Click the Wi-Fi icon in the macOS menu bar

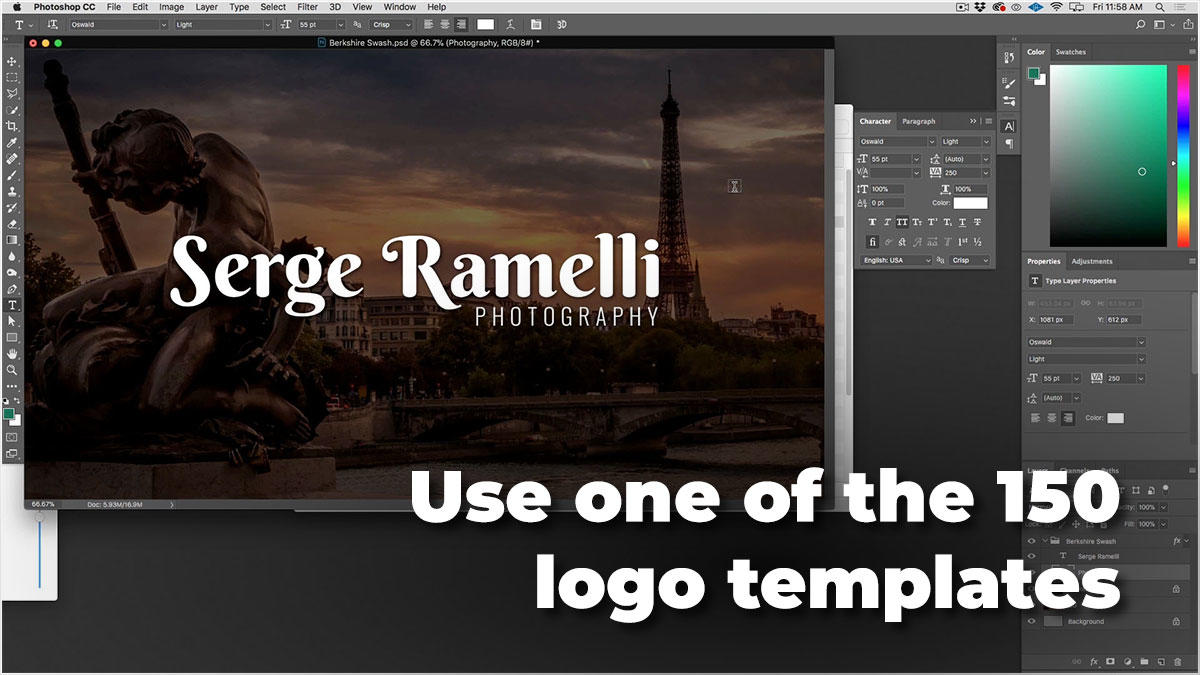coord(1056,7)
